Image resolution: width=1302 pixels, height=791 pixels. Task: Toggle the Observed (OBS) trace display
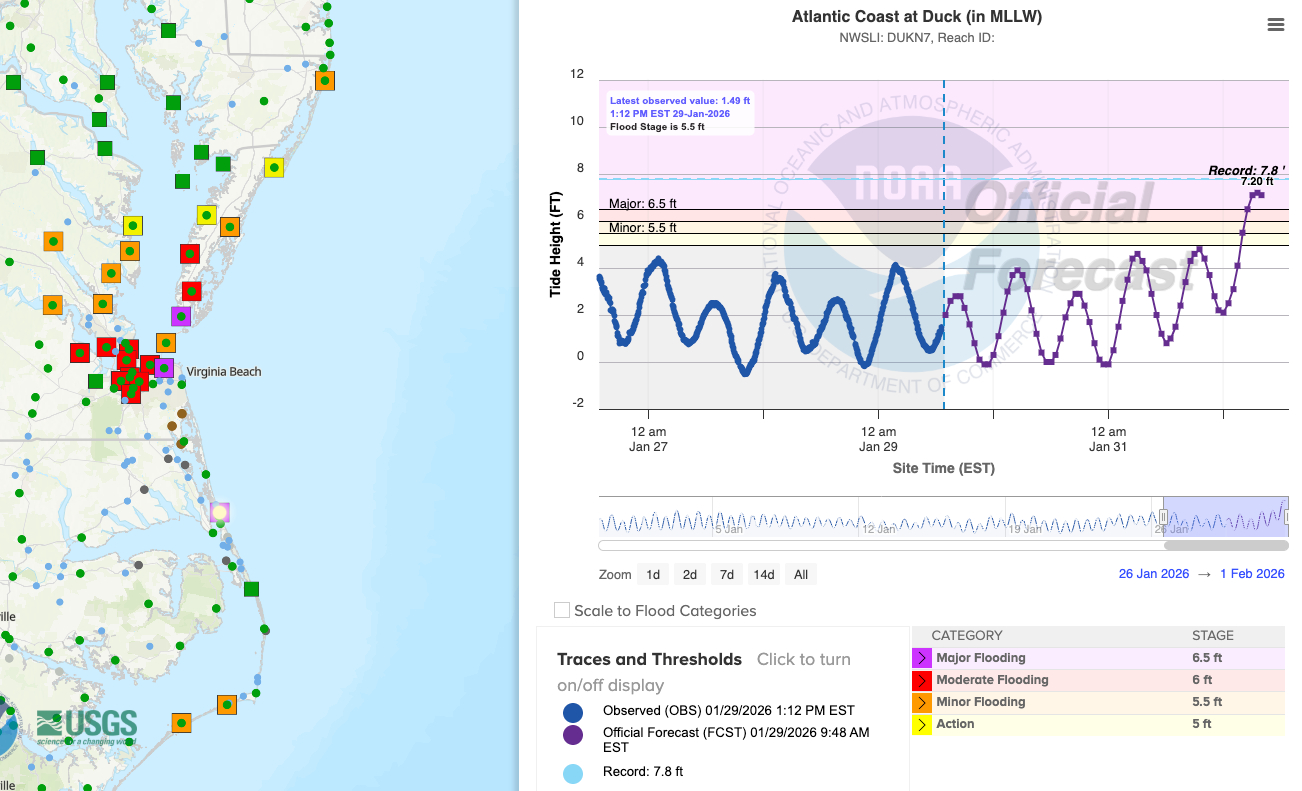coord(573,712)
